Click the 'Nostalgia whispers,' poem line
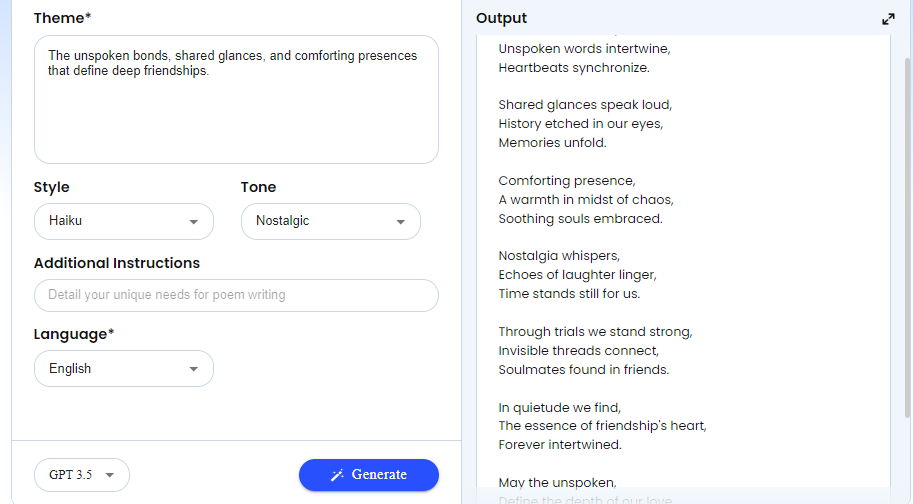Screen dimensions: 913x504 pyautogui.click(x=559, y=255)
